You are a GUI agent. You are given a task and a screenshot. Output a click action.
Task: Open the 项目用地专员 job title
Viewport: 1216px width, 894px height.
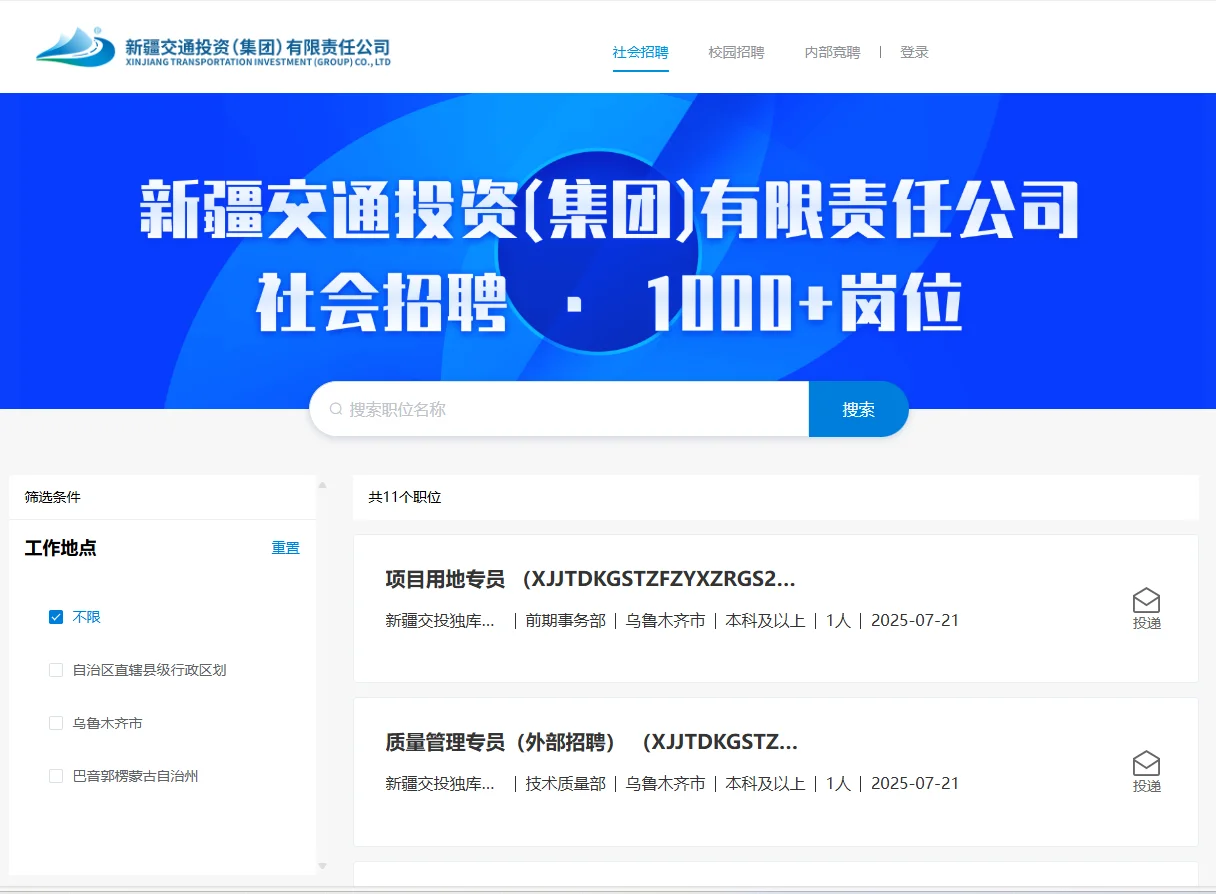[590, 580]
